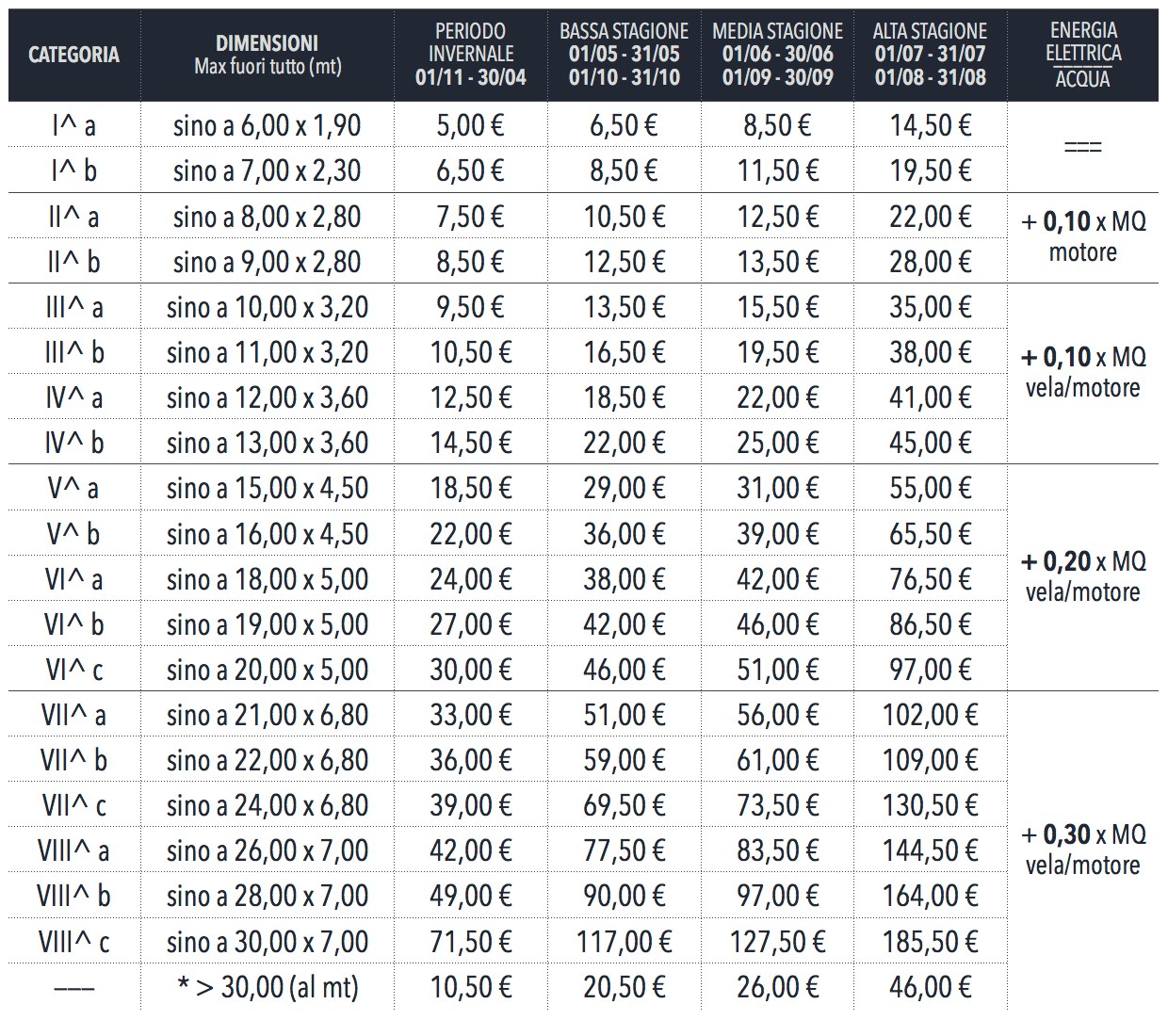Click high season price 14,50 € for I^ a
Screen dimensions: 1168x1036
pos(930,125)
